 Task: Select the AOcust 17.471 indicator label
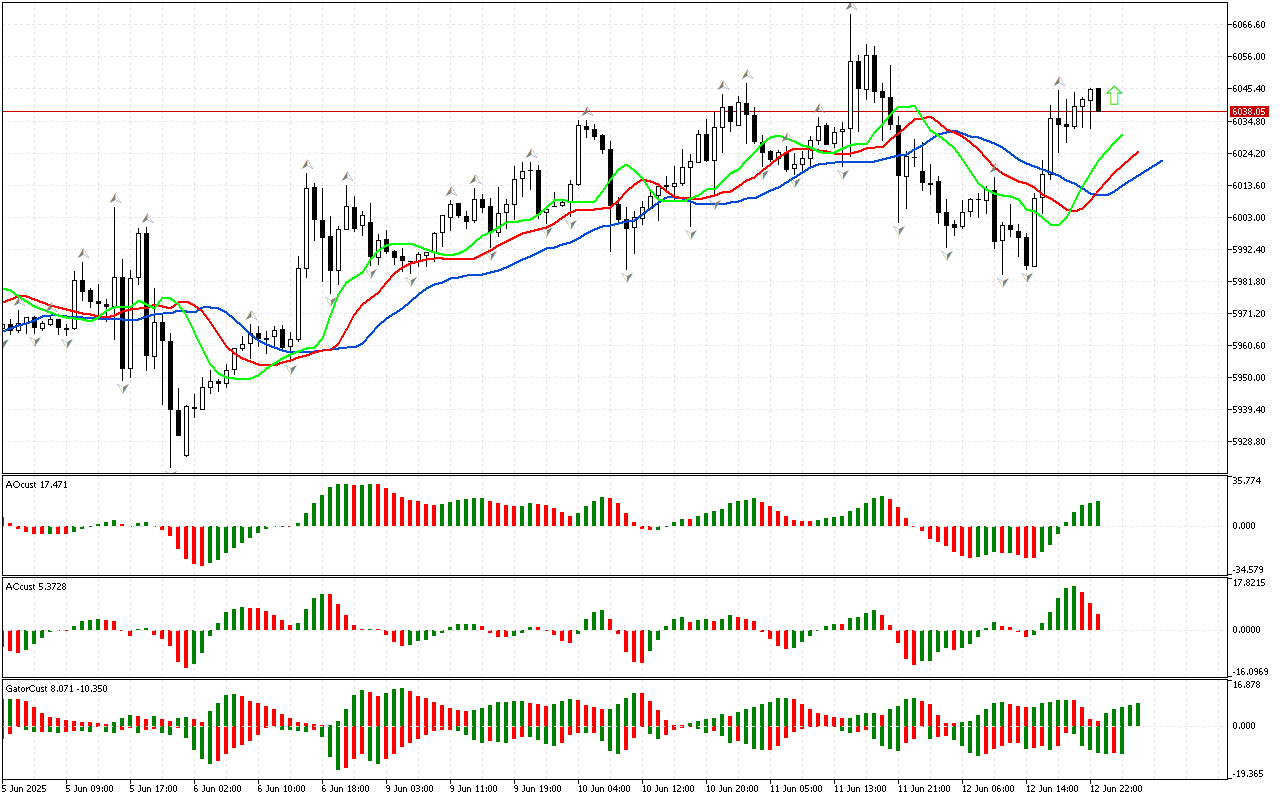pos(36,484)
